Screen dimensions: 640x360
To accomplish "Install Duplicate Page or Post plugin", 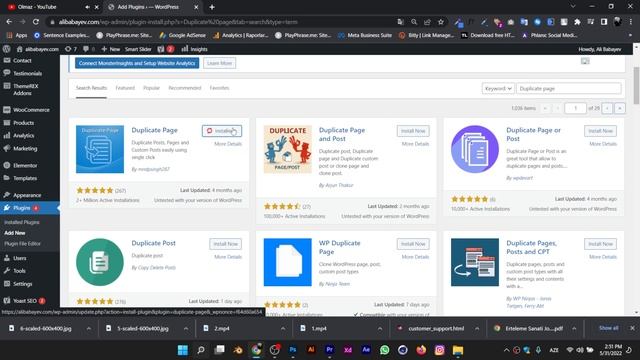I will [x=600, y=131].
